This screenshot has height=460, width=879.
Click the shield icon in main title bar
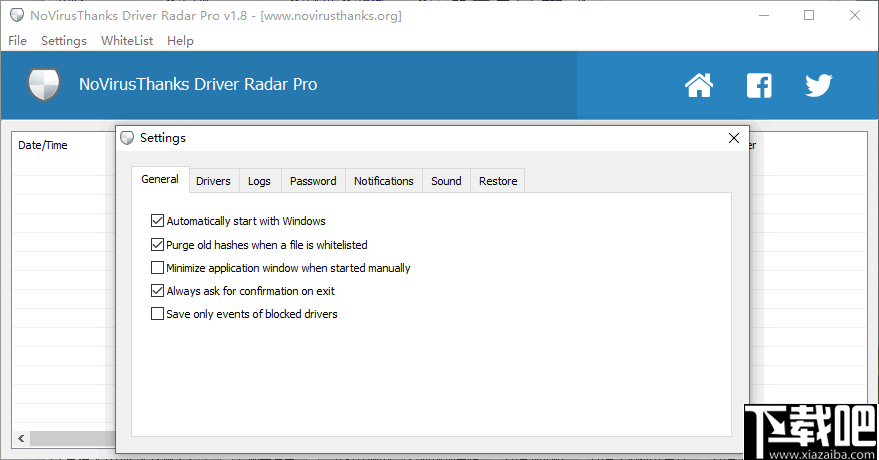(x=17, y=15)
